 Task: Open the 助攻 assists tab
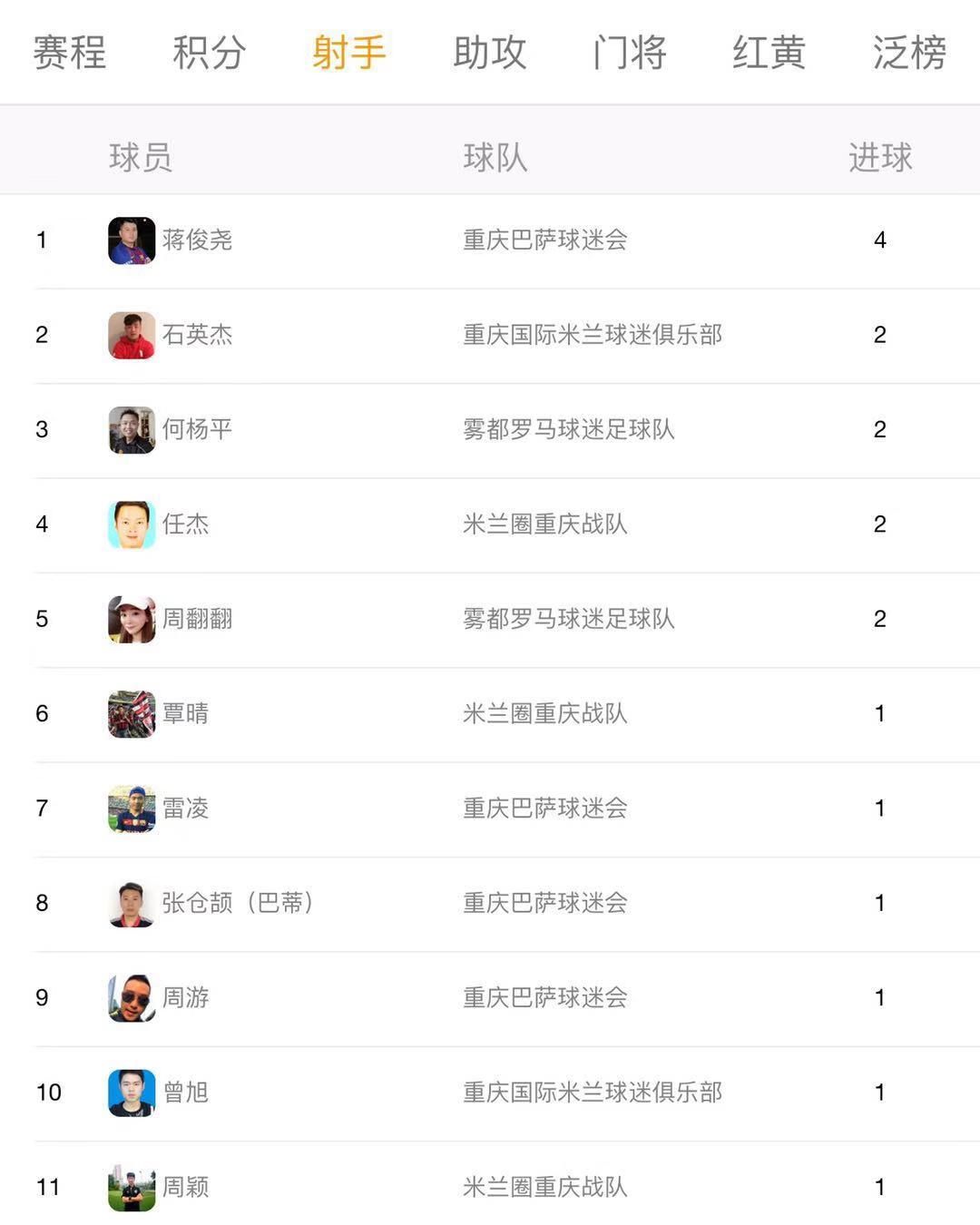coord(490,53)
